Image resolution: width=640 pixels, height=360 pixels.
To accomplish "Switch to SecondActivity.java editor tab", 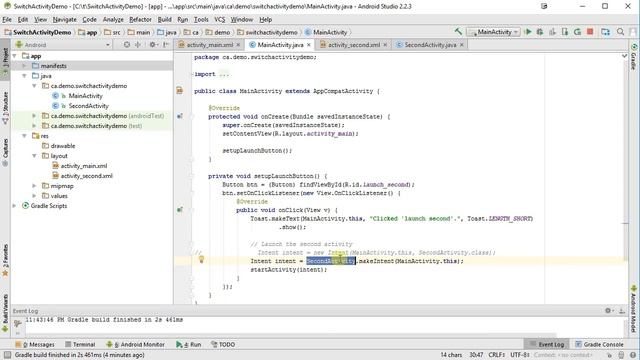I will (x=430, y=44).
